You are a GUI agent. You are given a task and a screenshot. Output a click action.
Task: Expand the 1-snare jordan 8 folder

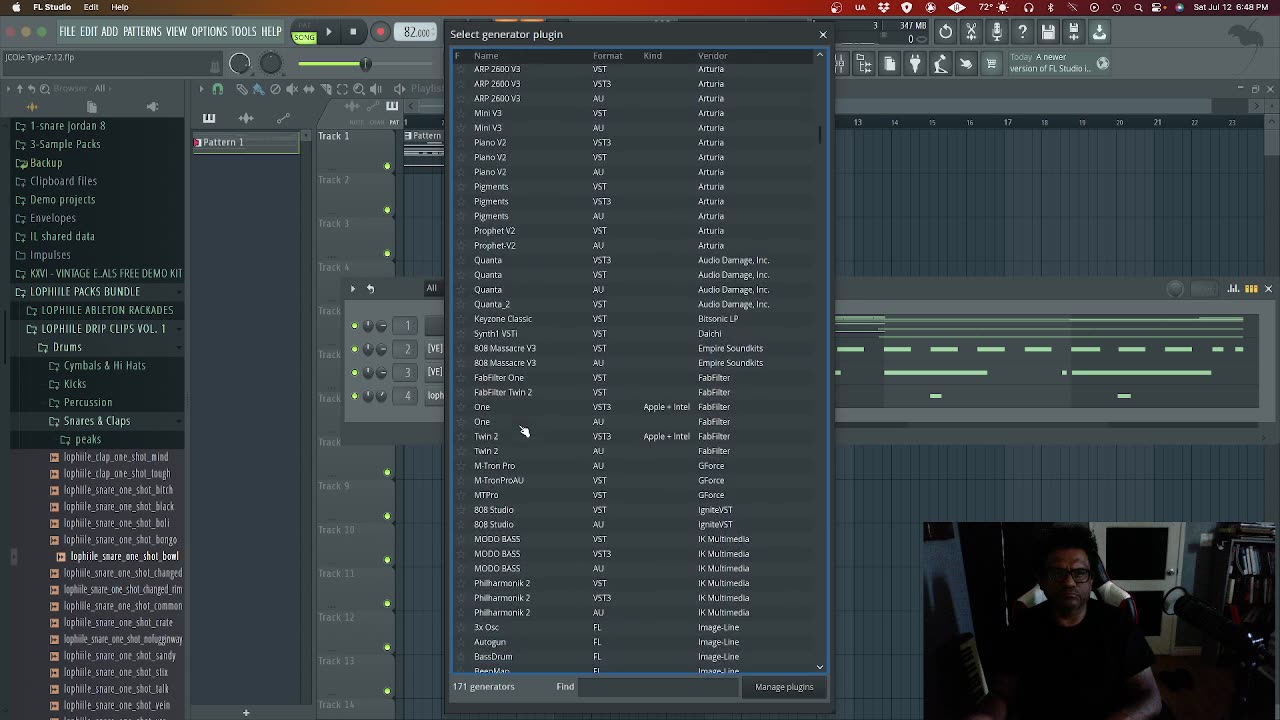[67, 126]
